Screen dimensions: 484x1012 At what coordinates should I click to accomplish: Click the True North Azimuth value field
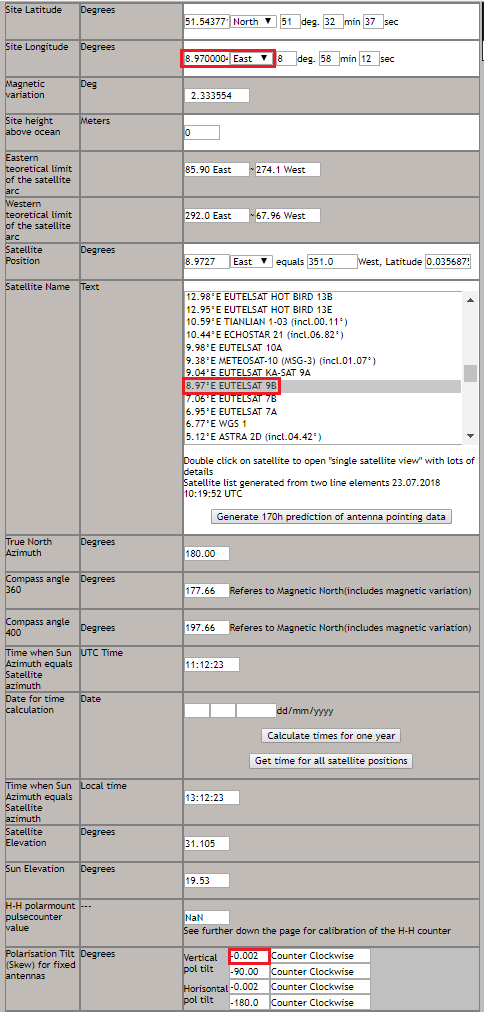[207, 554]
